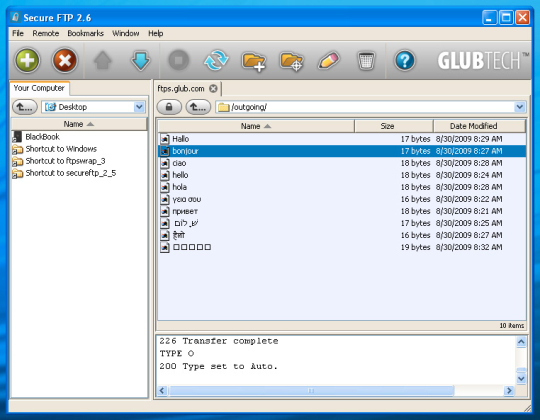Open the Bookmarks menu
The image size is (540, 420).
pos(85,33)
